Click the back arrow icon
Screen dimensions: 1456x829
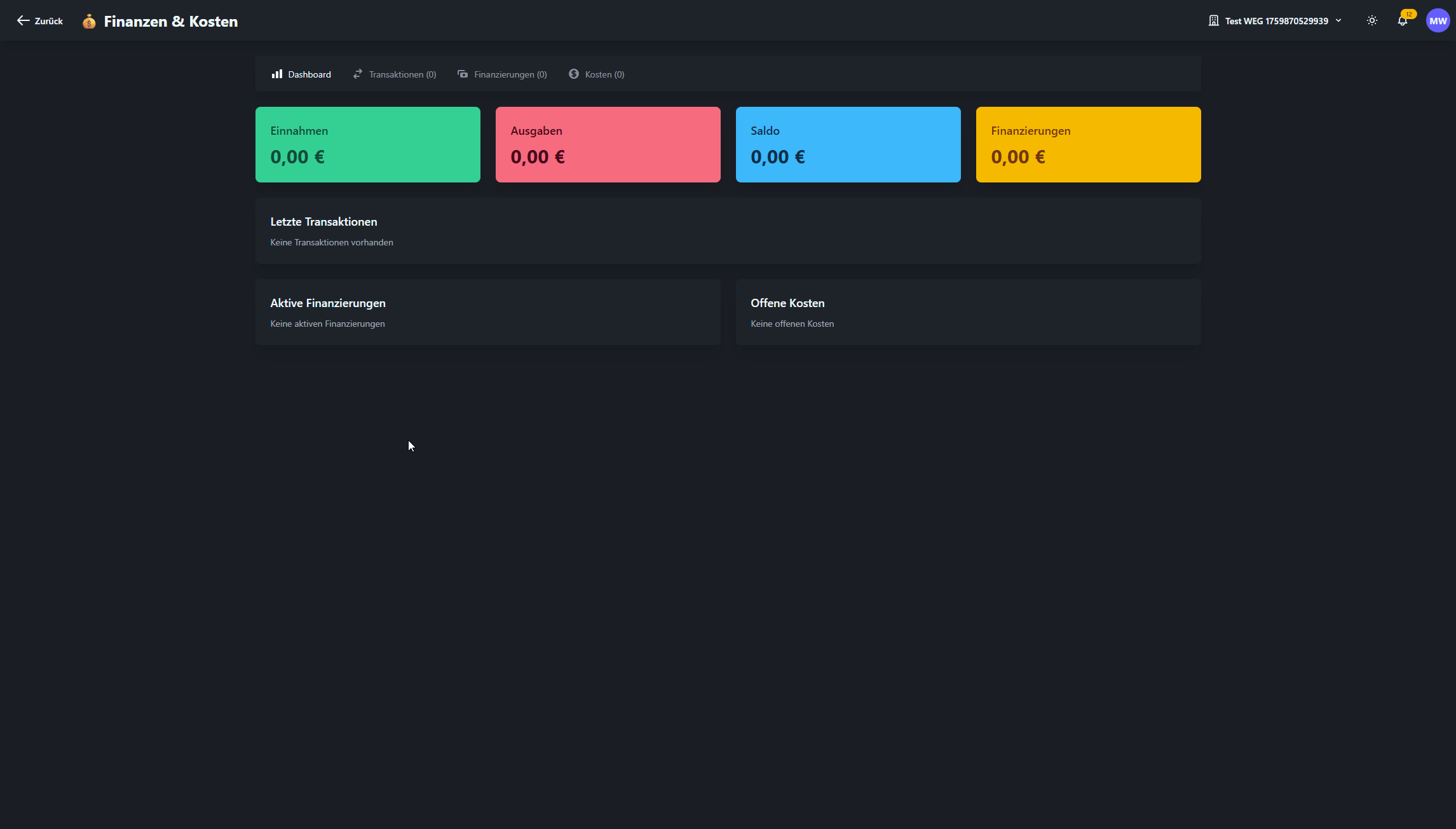pos(23,21)
